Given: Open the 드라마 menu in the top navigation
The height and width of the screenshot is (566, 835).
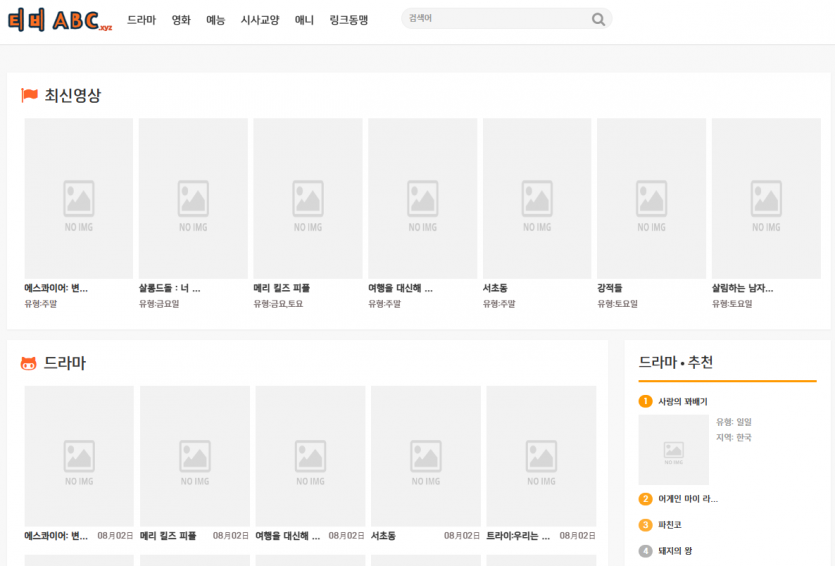Looking at the screenshot, I should [141, 20].
